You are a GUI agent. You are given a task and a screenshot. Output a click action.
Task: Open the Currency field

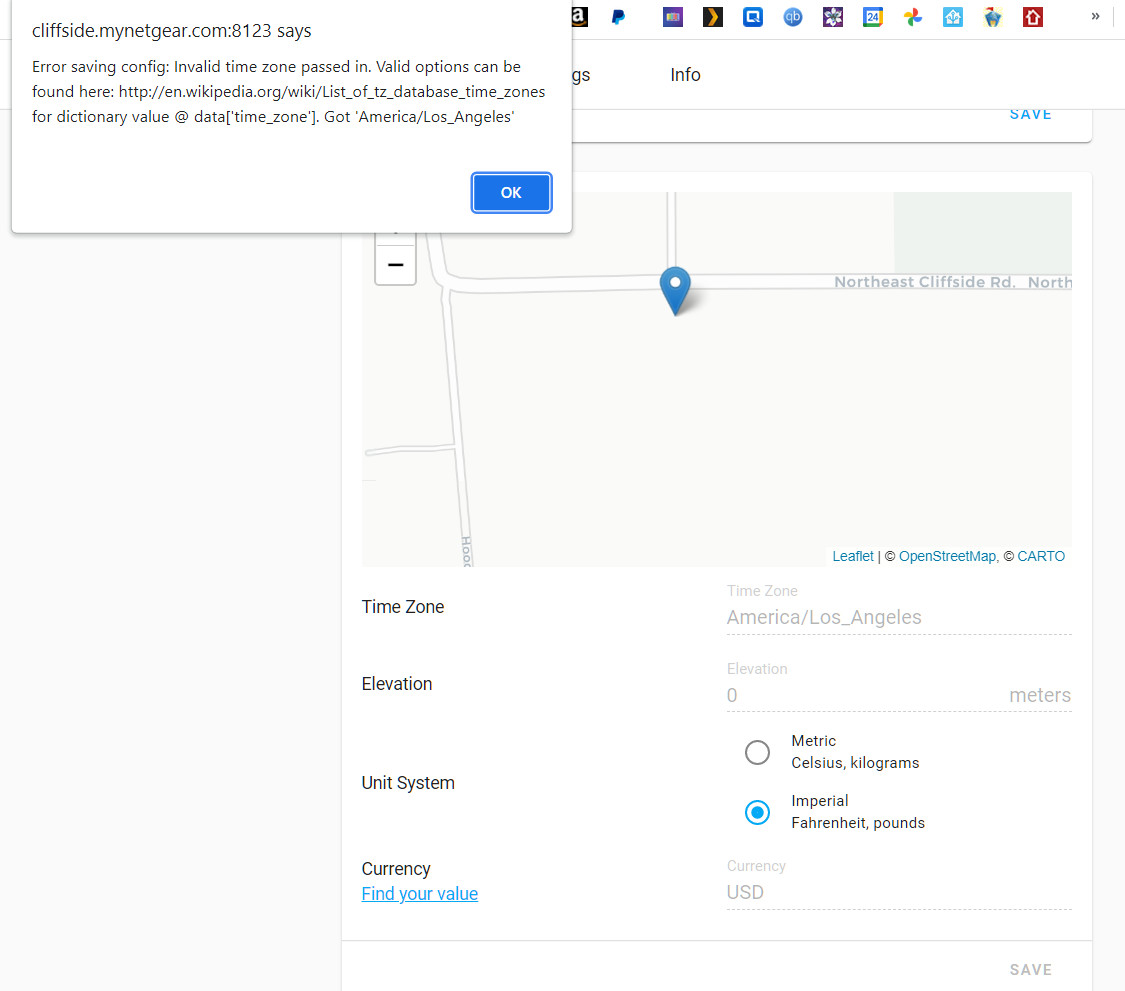(x=898, y=892)
